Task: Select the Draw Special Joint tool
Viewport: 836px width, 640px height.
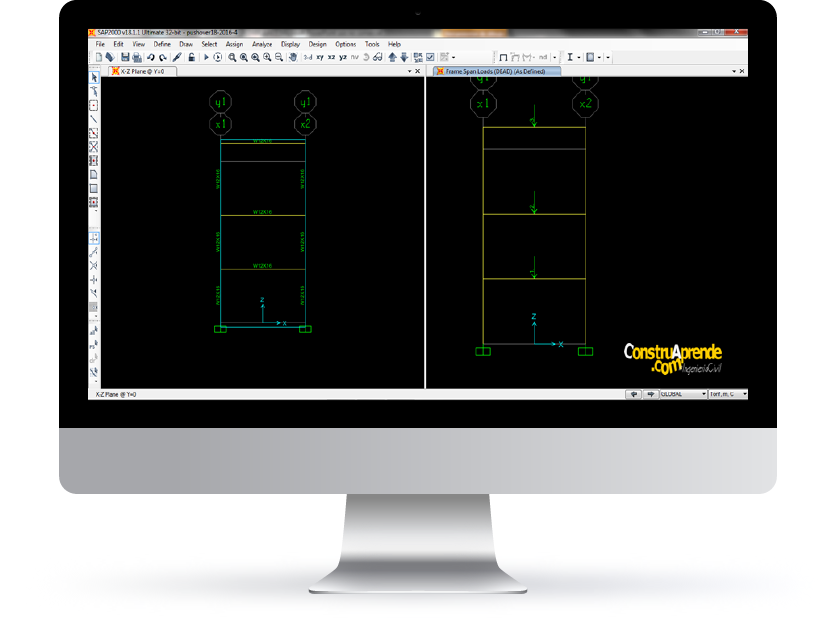Action: 94,106
